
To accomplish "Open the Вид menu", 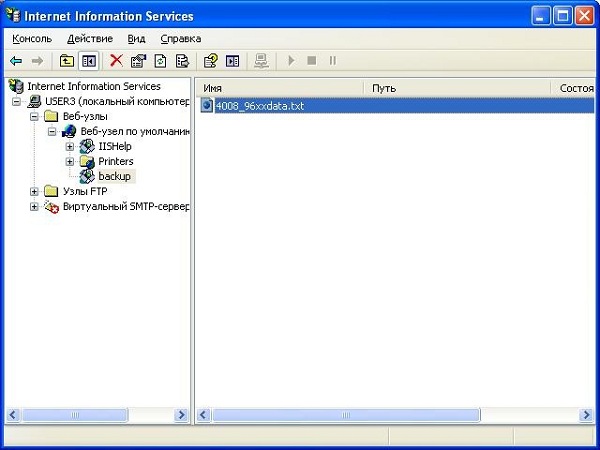I will (x=136, y=39).
